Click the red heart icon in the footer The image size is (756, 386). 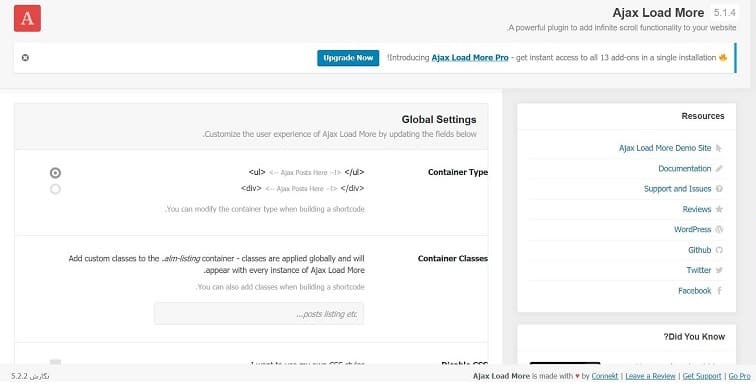(x=577, y=376)
